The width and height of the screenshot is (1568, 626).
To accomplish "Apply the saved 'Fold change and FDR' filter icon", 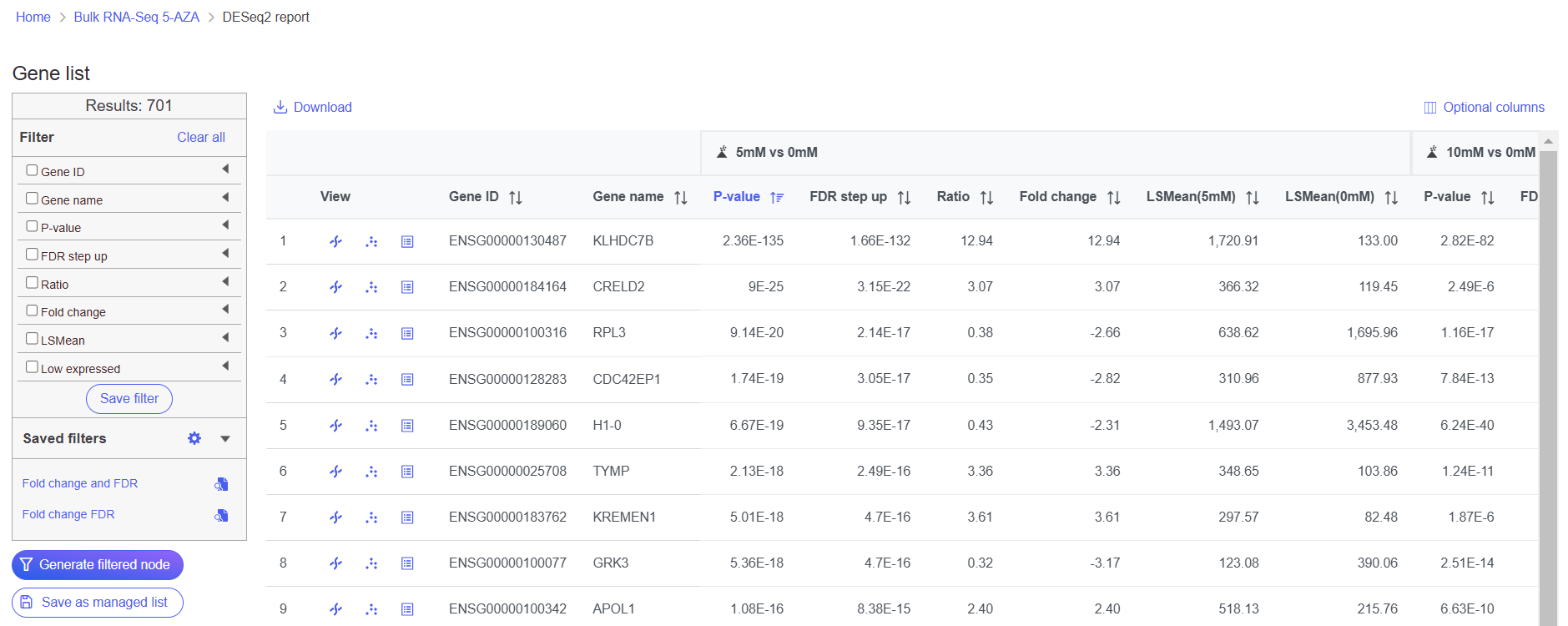I will 221,484.
